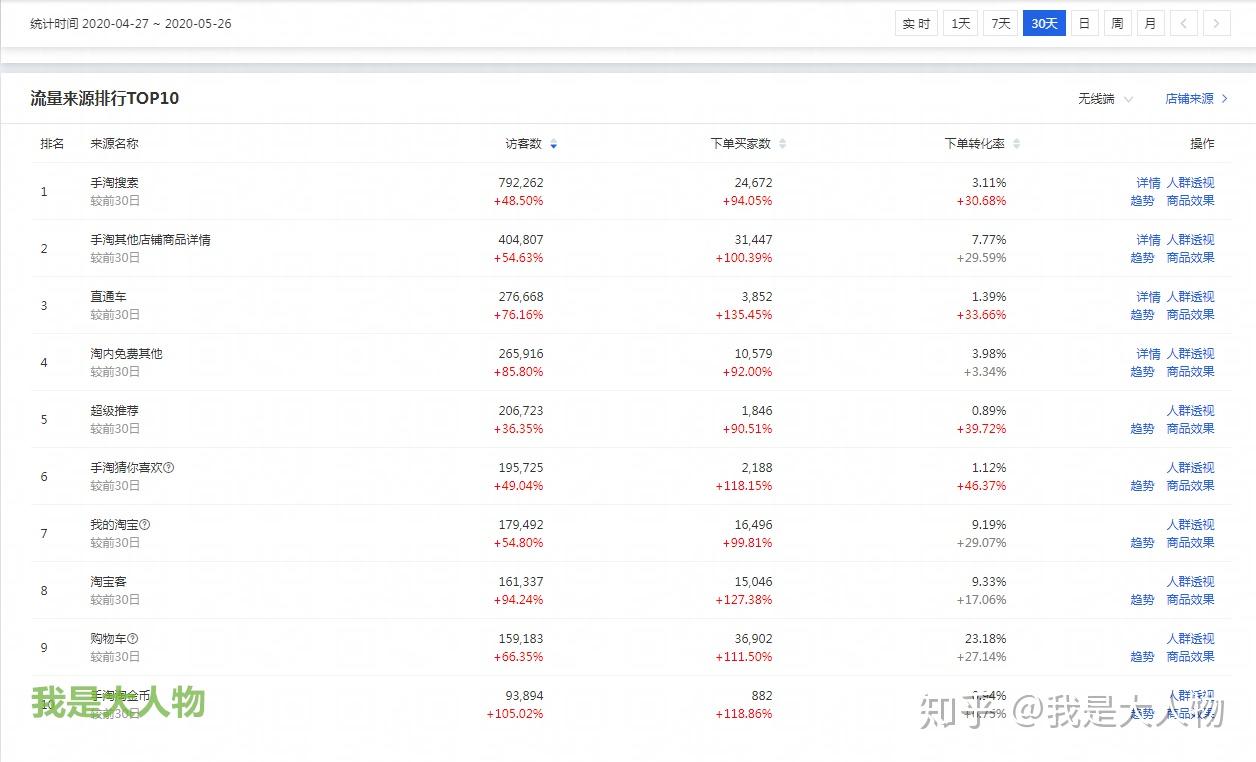Sort by 下单买家数 column arrow
Image resolution: width=1256 pixels, height=762 pixels.
pyautogui.click(x=783, y=144)
